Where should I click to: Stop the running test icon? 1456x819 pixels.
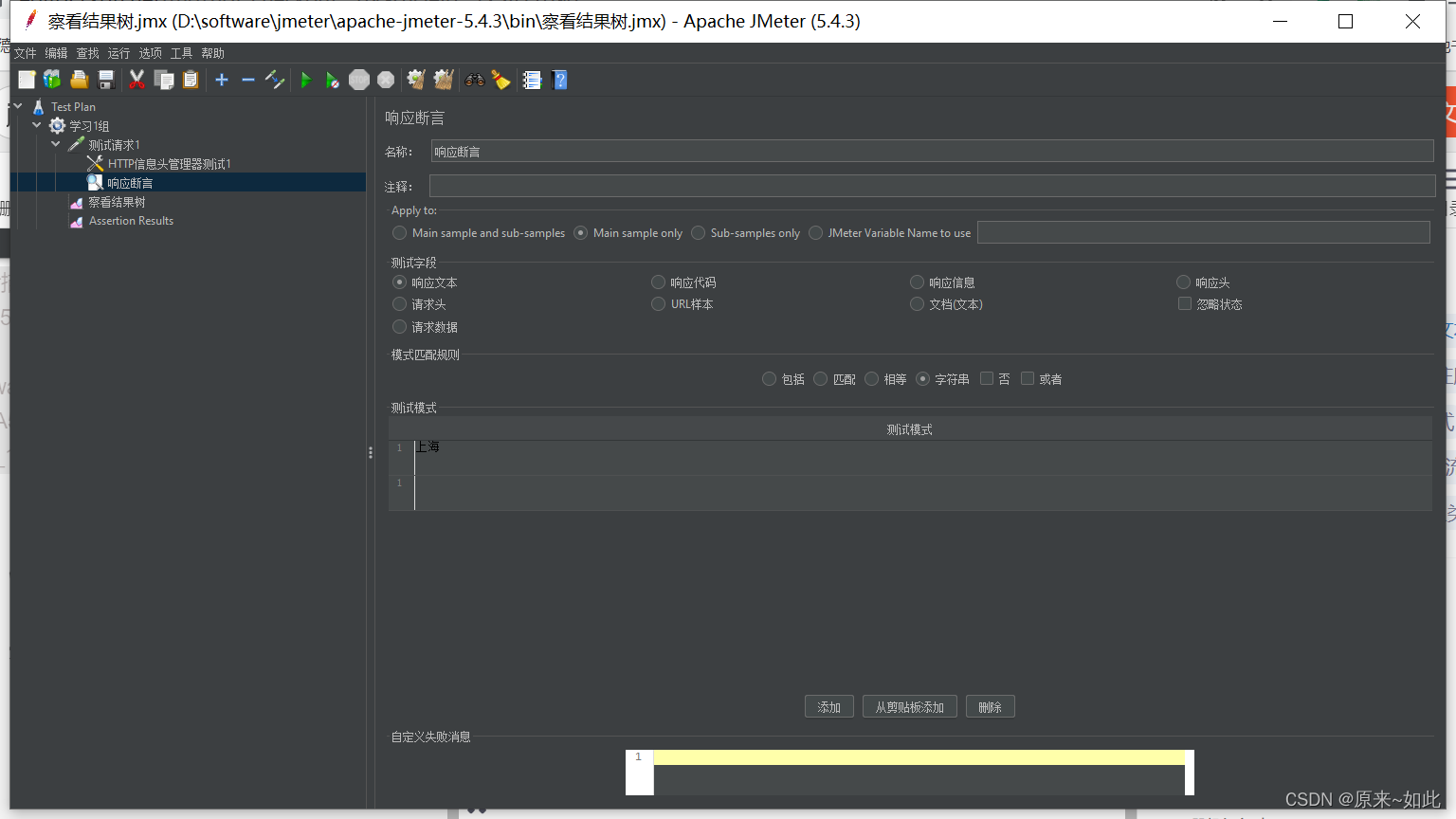point(359,80)
